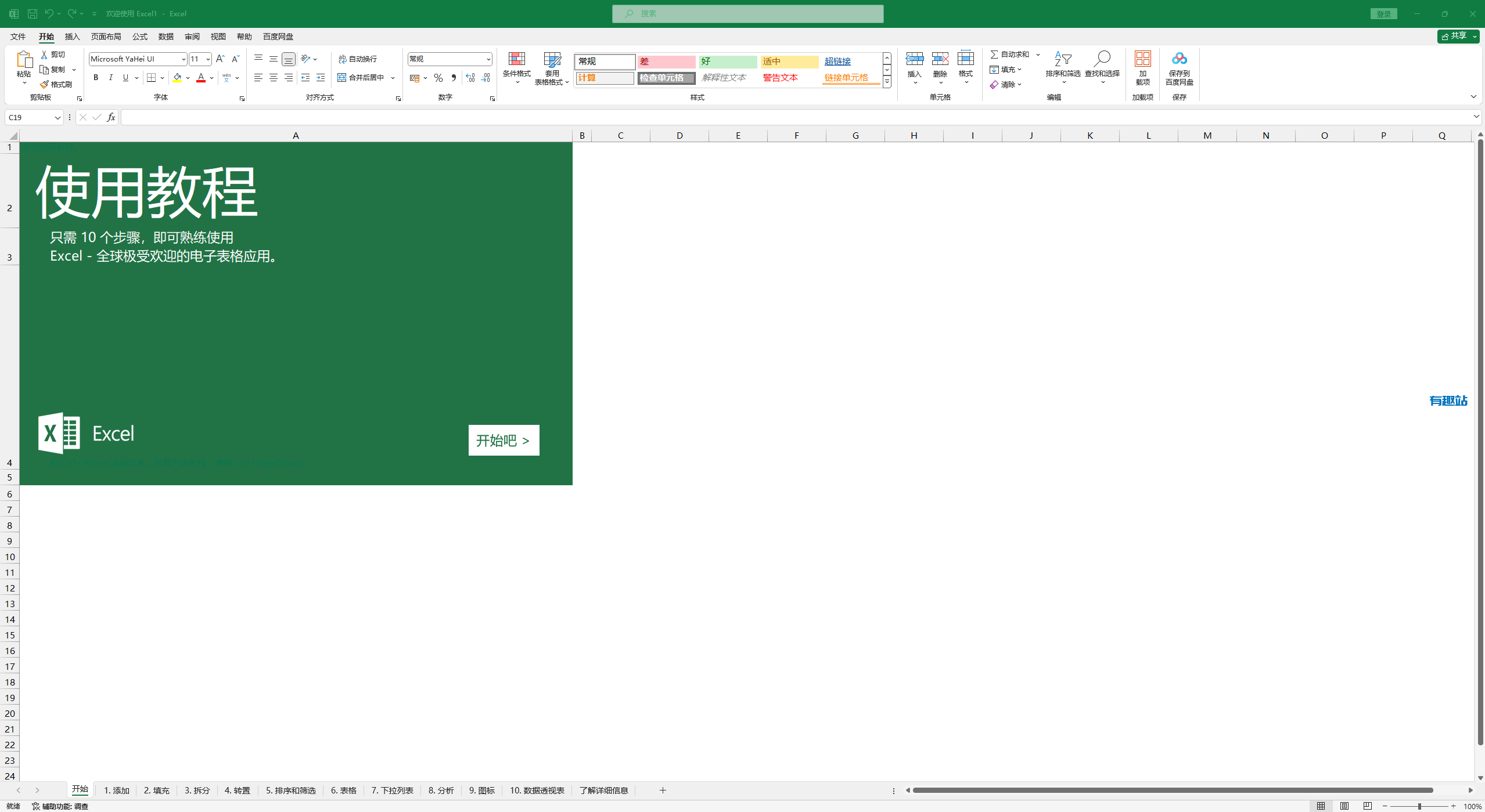Click the Save icon in title bar
The height and width of the screenshot is (812, 1485).
click(x=33, y=13)
